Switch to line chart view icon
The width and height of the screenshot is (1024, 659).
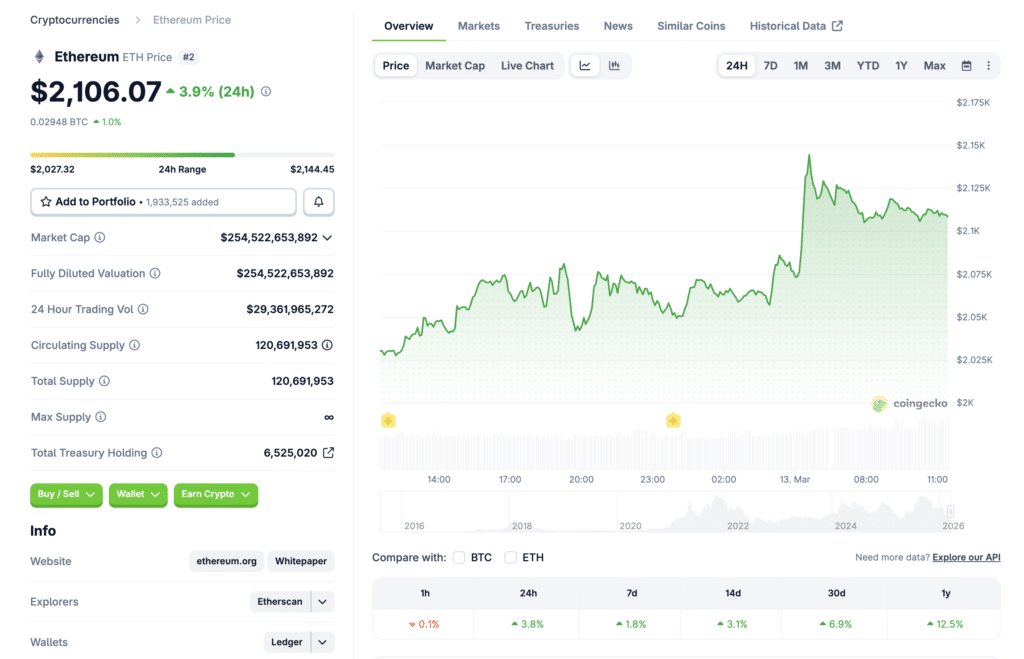click(x=585, y=66)
